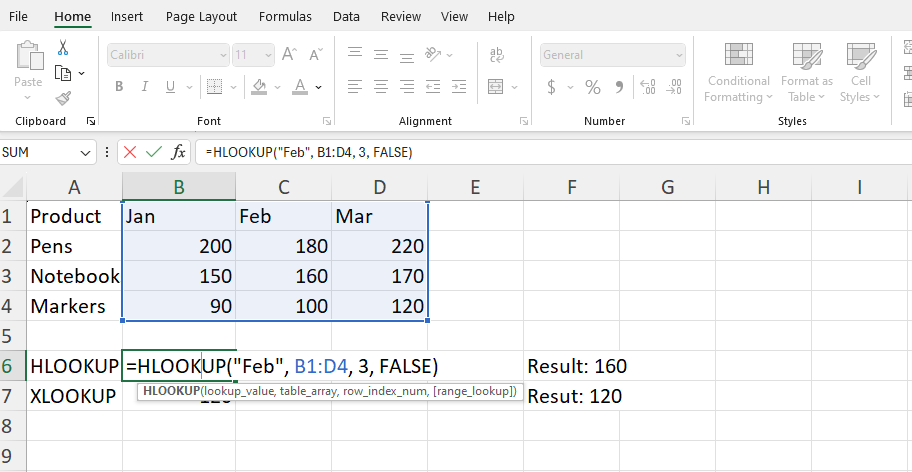Switch to the Formulas tab

pyautogui.click(x=285, y=17)
